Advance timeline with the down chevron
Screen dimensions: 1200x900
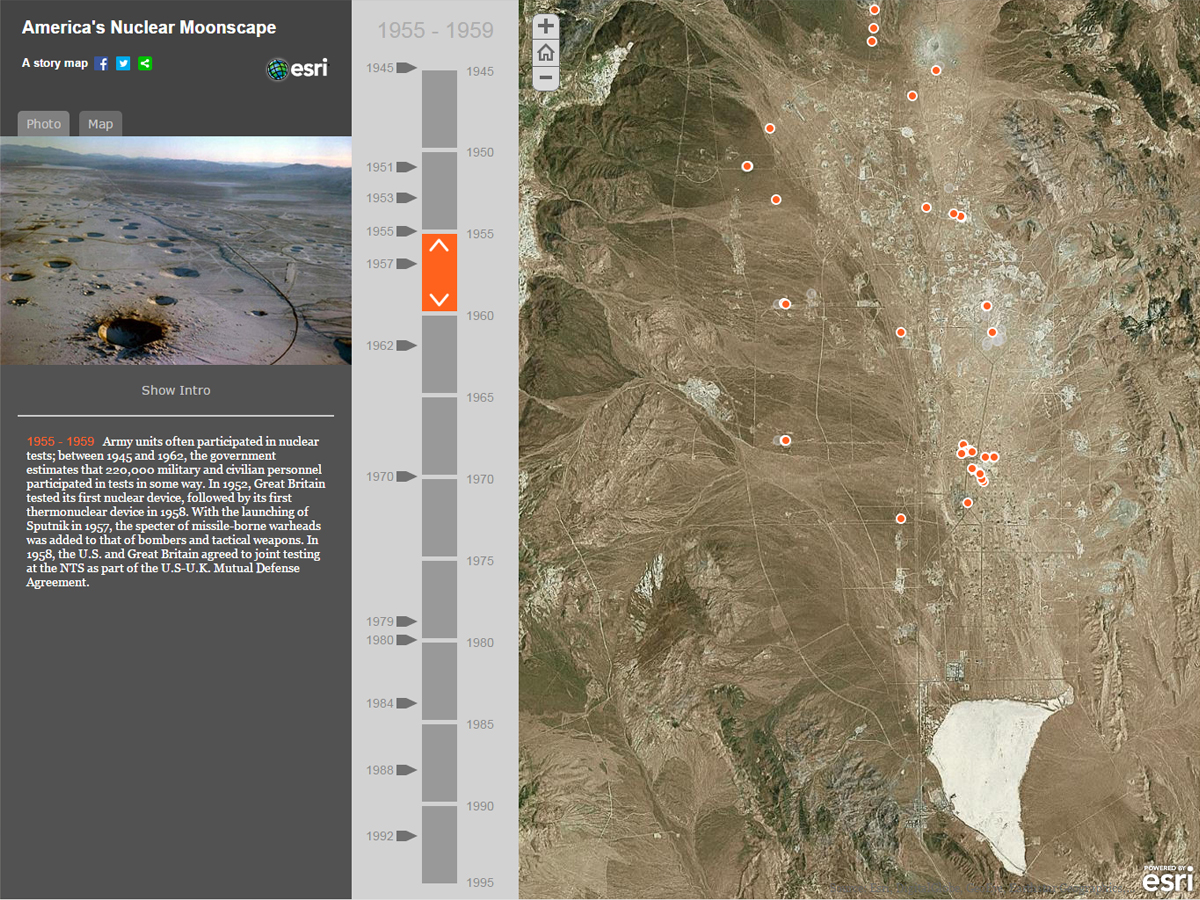click(x=439, y=299)
